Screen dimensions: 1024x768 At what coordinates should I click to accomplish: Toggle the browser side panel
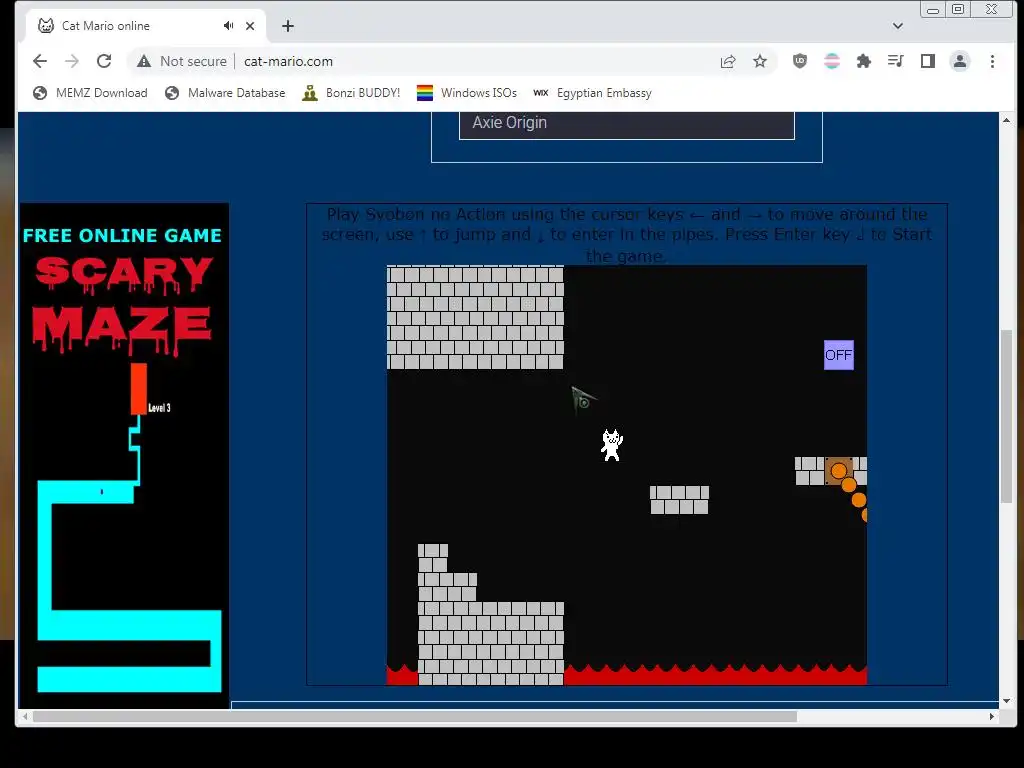[928, 61]
